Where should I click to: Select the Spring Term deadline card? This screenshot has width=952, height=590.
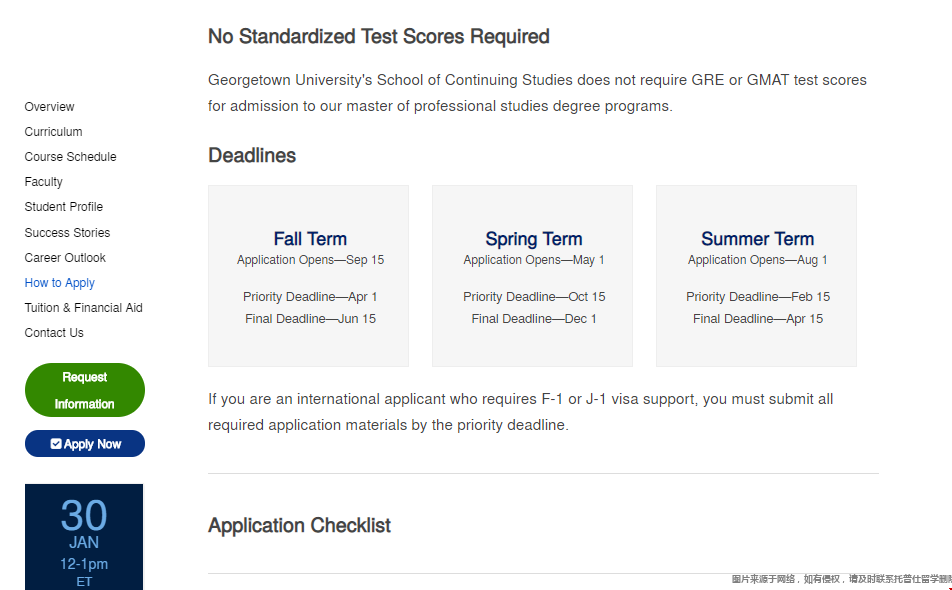[x=532, y=276]
